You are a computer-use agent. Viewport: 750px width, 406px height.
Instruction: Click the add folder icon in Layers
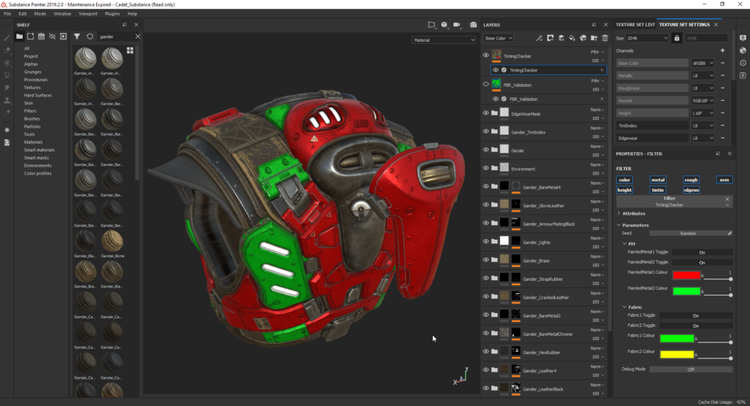(x=594, y=38)
